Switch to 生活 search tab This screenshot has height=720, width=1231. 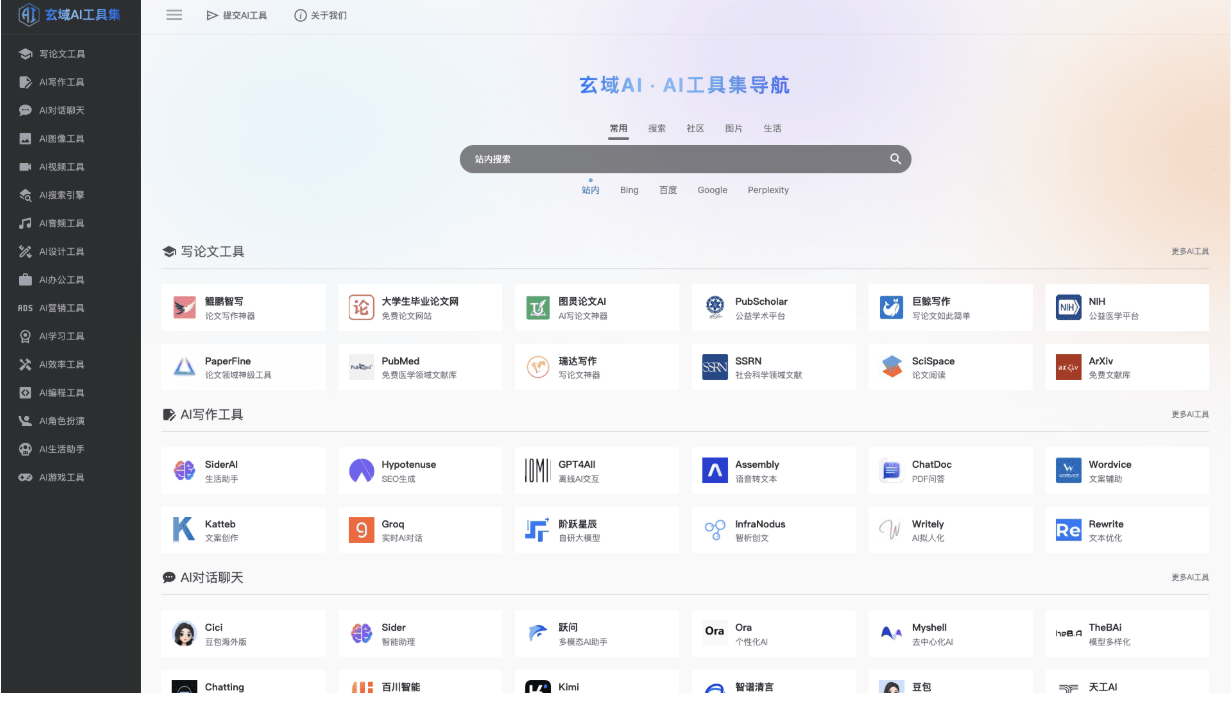click(772, 129)
